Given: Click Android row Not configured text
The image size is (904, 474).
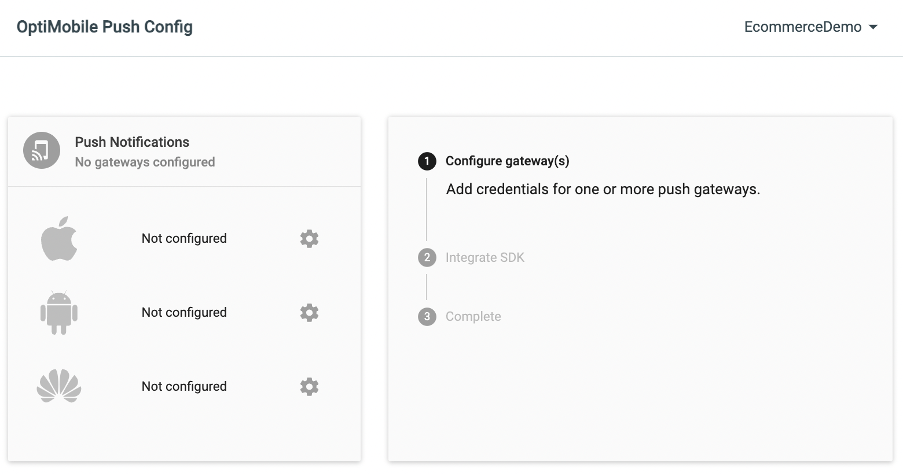Looking at the screenshot, I should 184,313.
